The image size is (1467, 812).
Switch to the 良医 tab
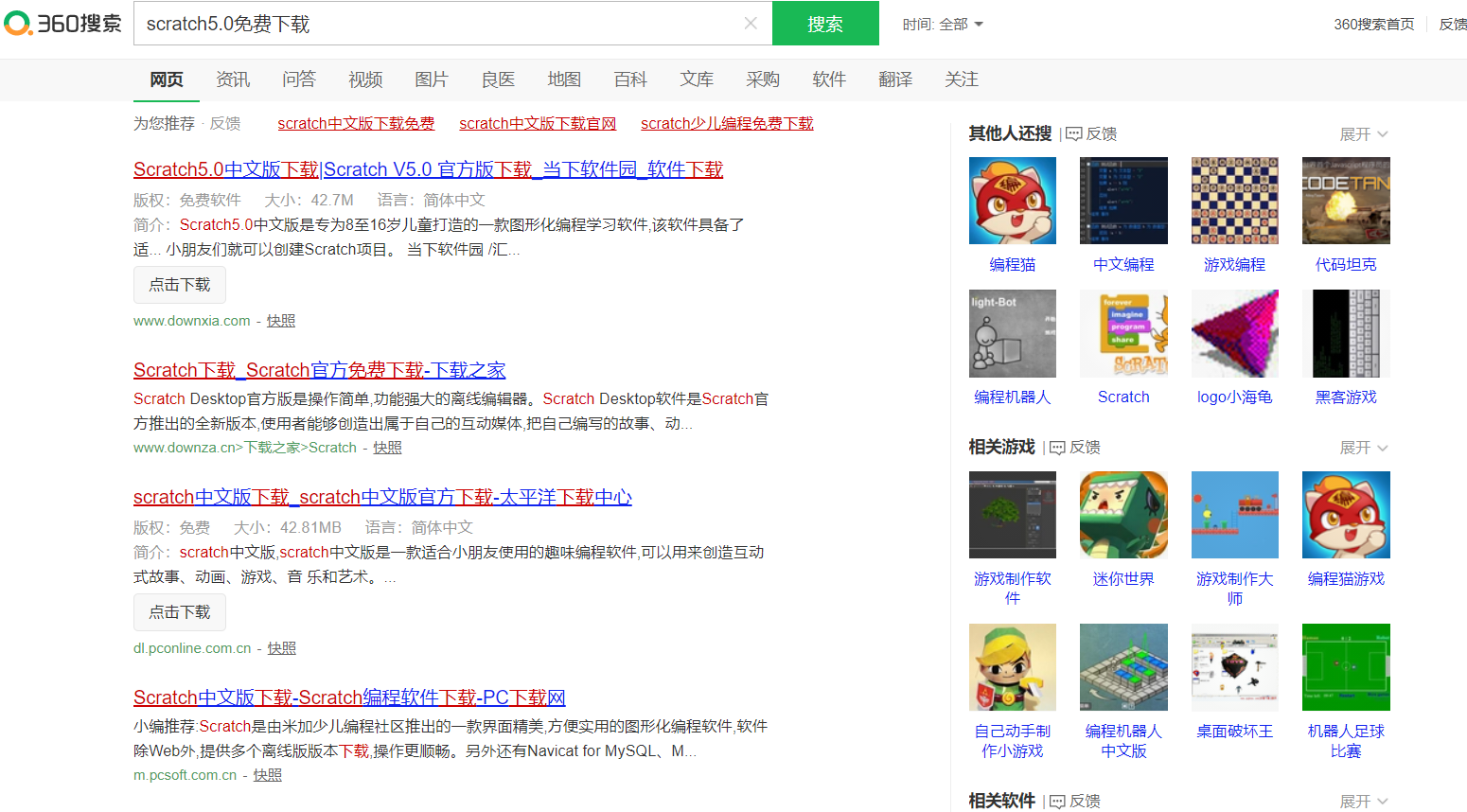[498, 79]
